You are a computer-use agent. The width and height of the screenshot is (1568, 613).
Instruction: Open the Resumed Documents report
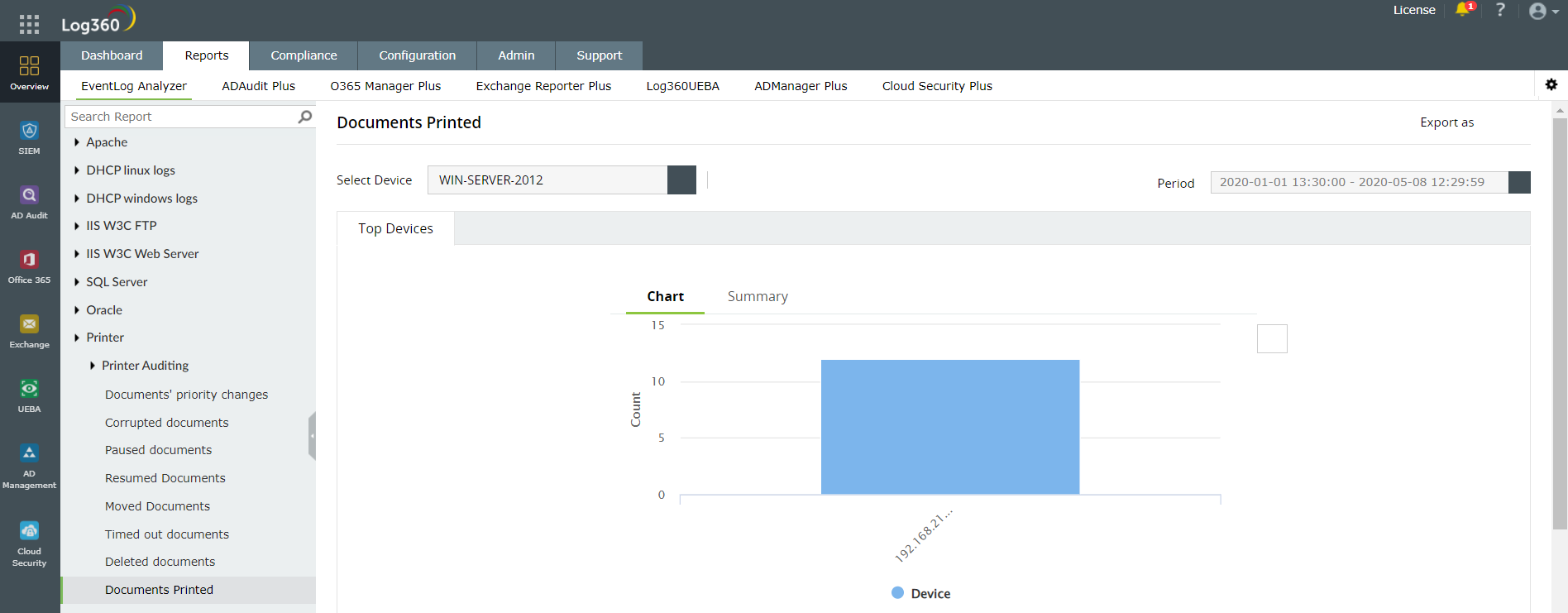tap(165, 478)
